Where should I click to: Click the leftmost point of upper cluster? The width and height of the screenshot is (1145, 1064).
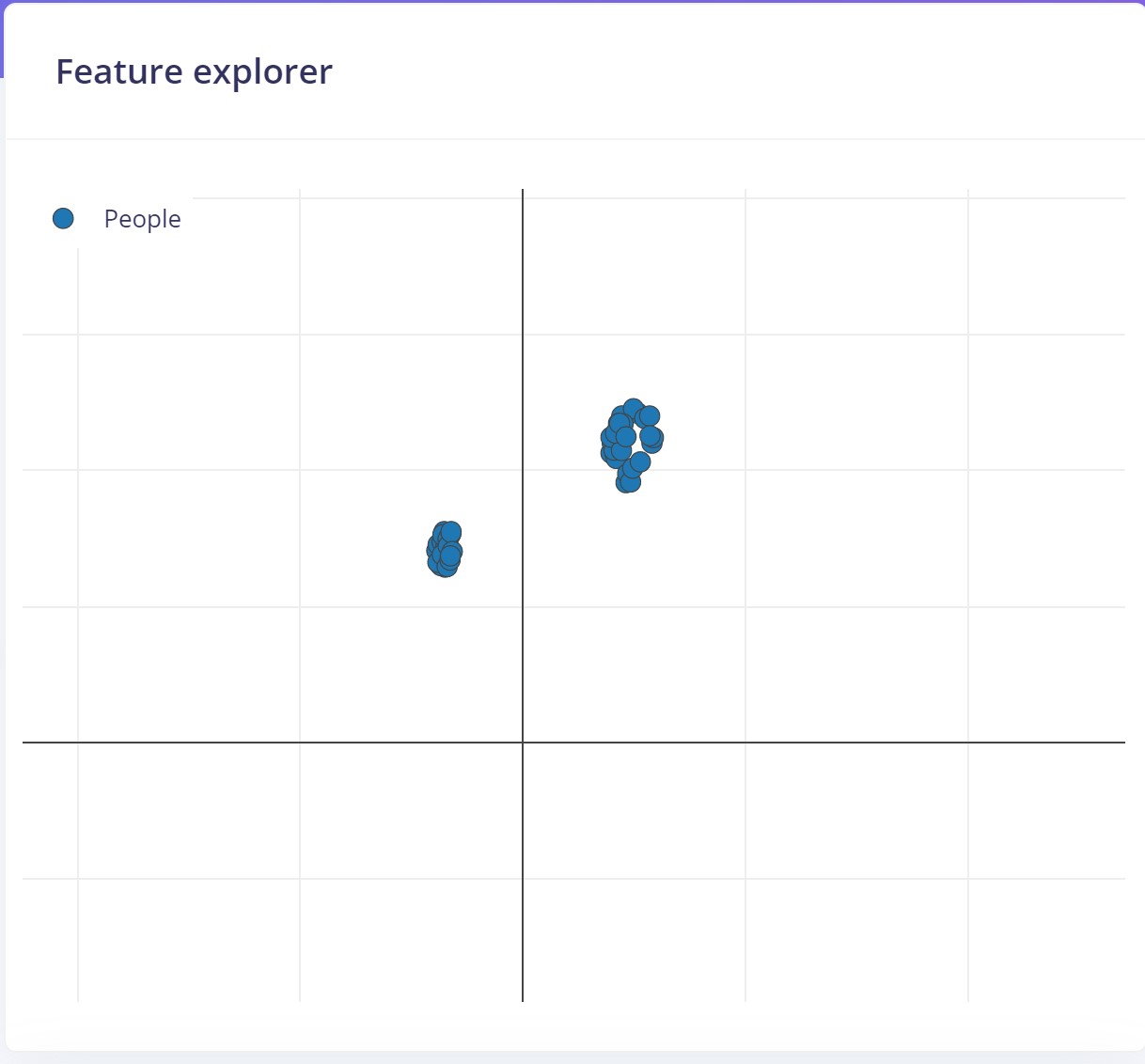611,438
